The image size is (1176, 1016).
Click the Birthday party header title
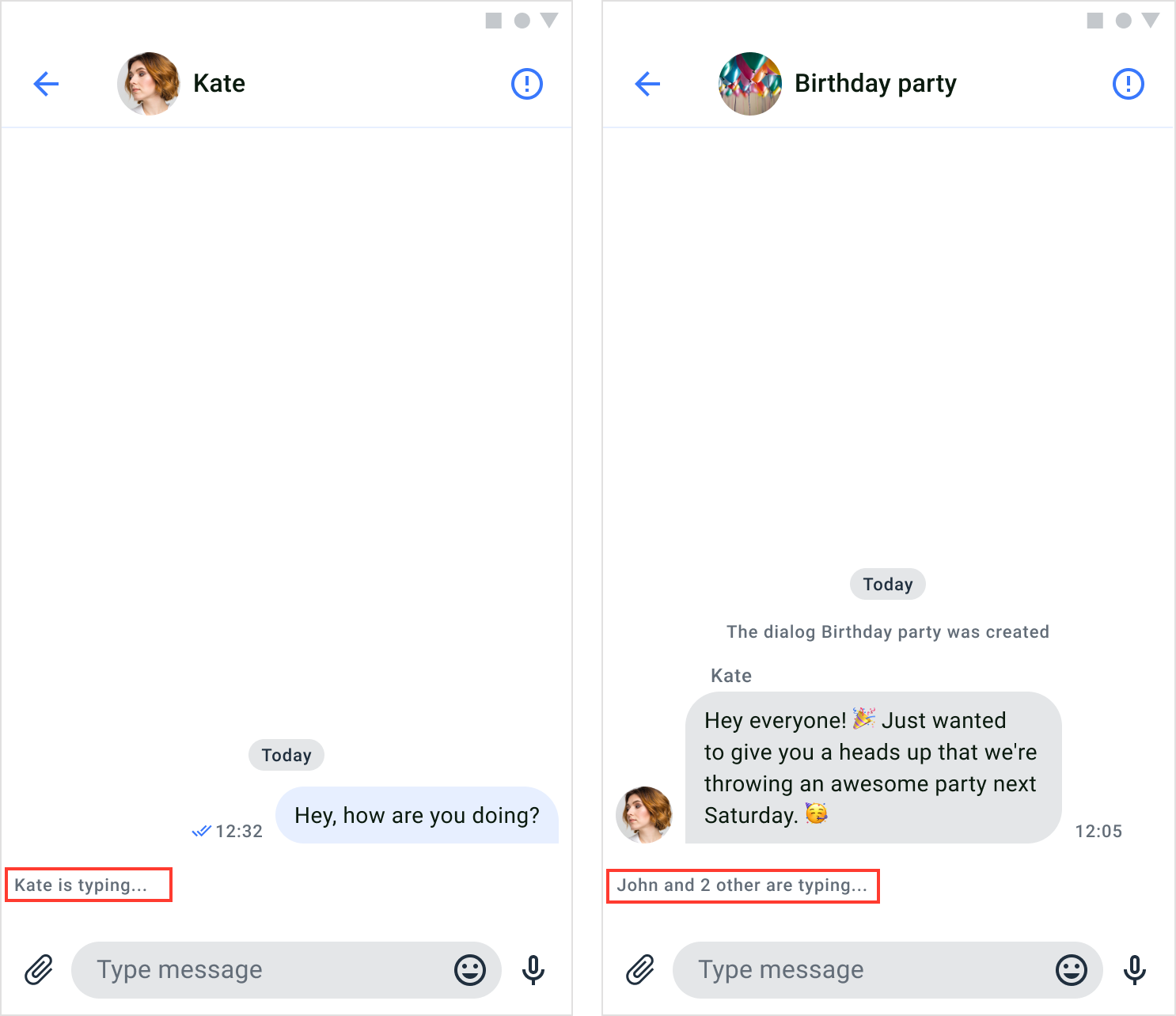[875, 83]
